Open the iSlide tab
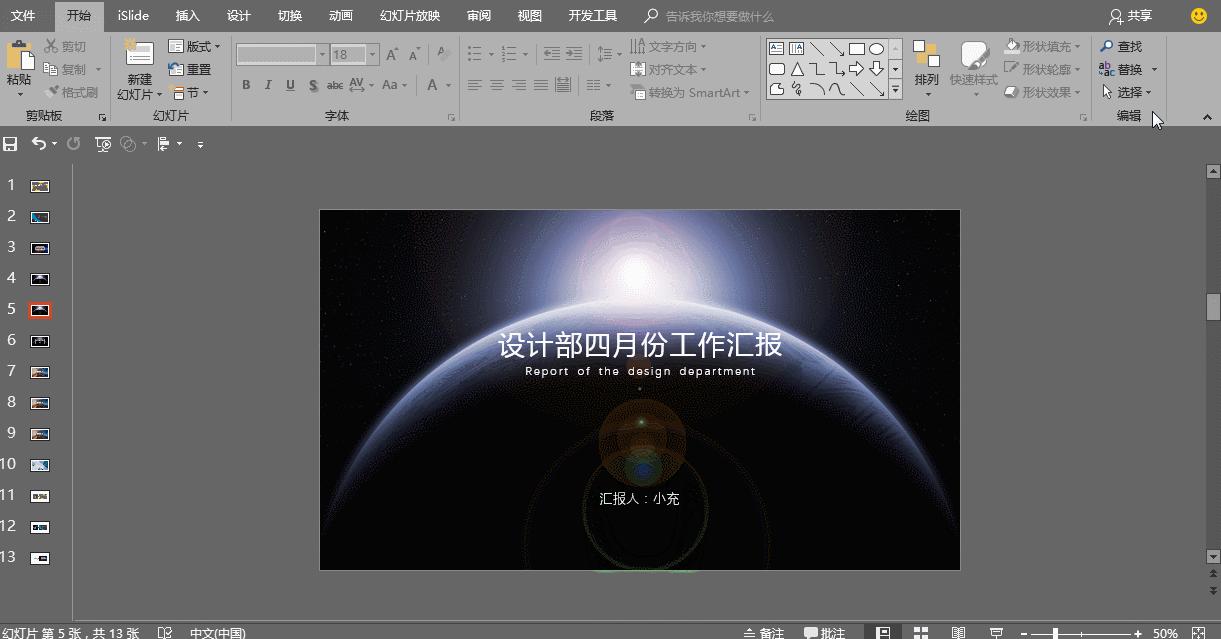This screenshot has height=639, width=1221. point(133,15)
